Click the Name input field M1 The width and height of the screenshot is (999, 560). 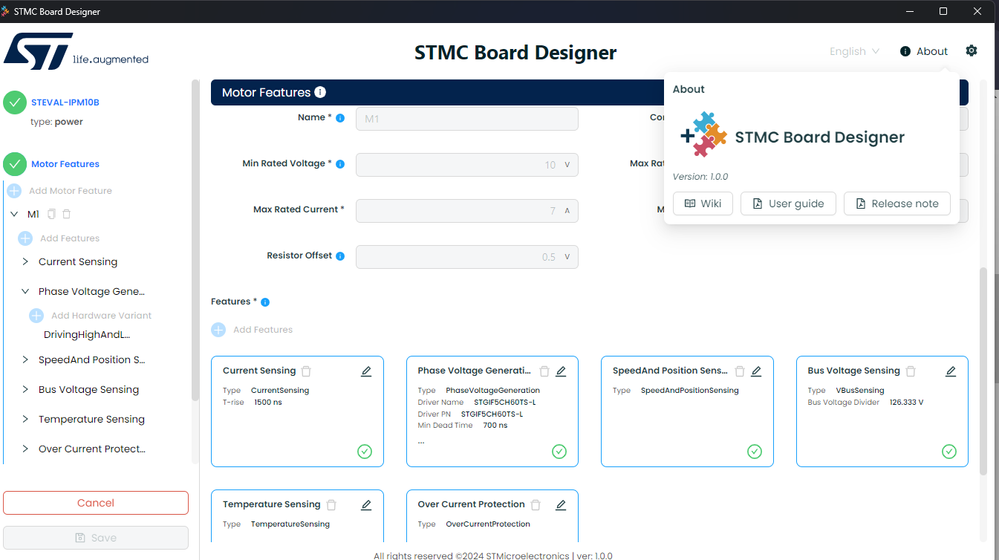coord(467,118)
